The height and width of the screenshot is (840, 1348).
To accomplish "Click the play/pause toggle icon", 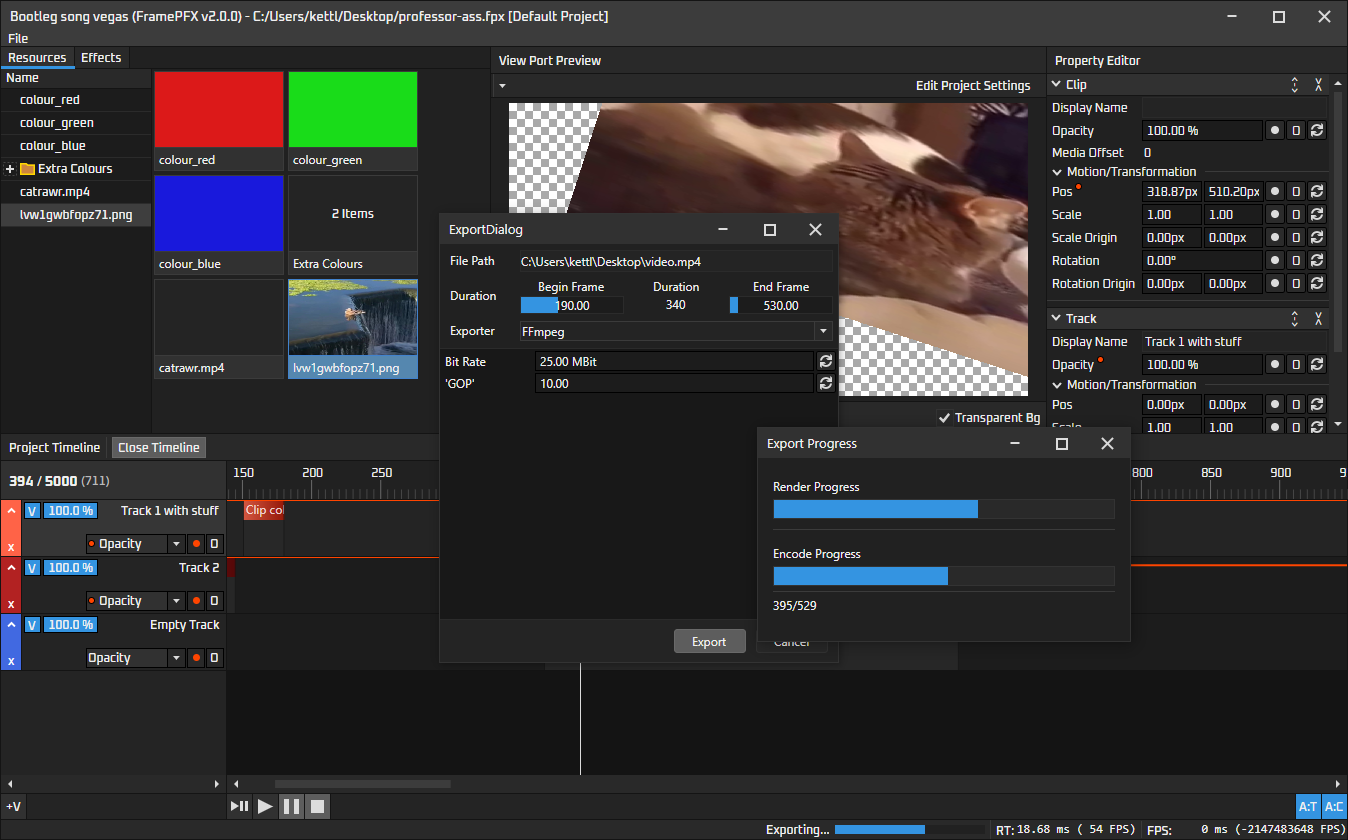I will pyautogui.click(x=240, y=806).
